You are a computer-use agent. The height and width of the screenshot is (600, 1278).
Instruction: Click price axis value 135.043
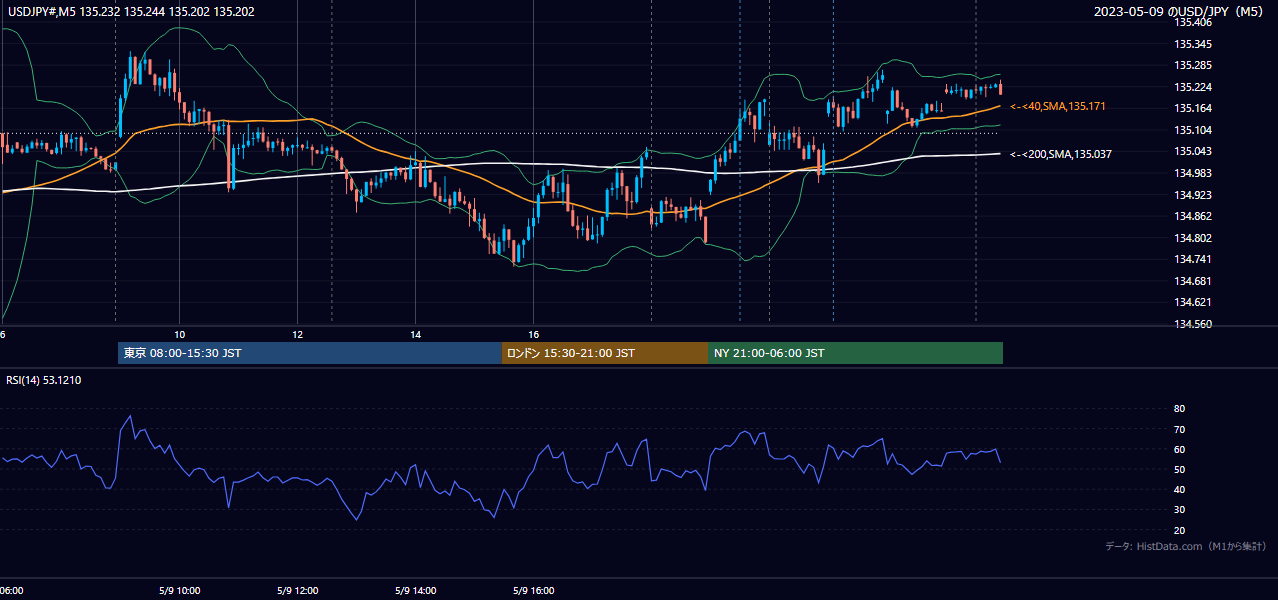pos(1193,152)
